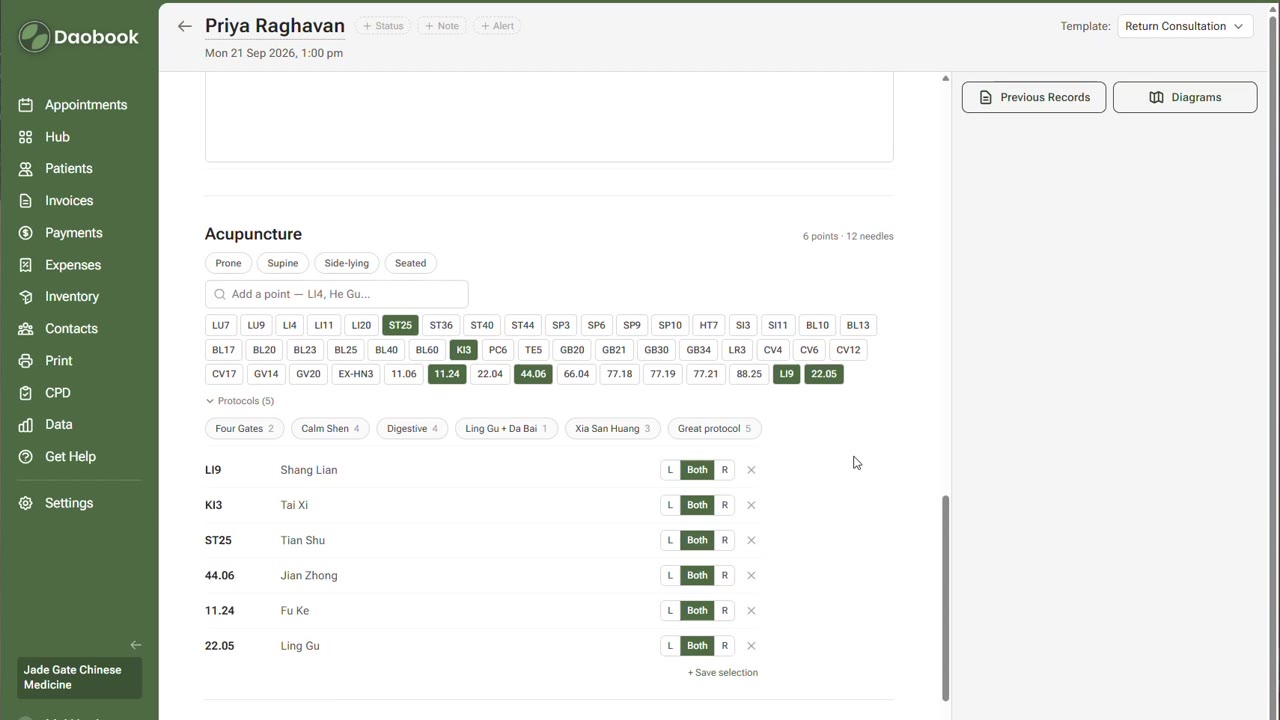
Task: Choose the Side-lying position
Action: (x=346, y=263)
